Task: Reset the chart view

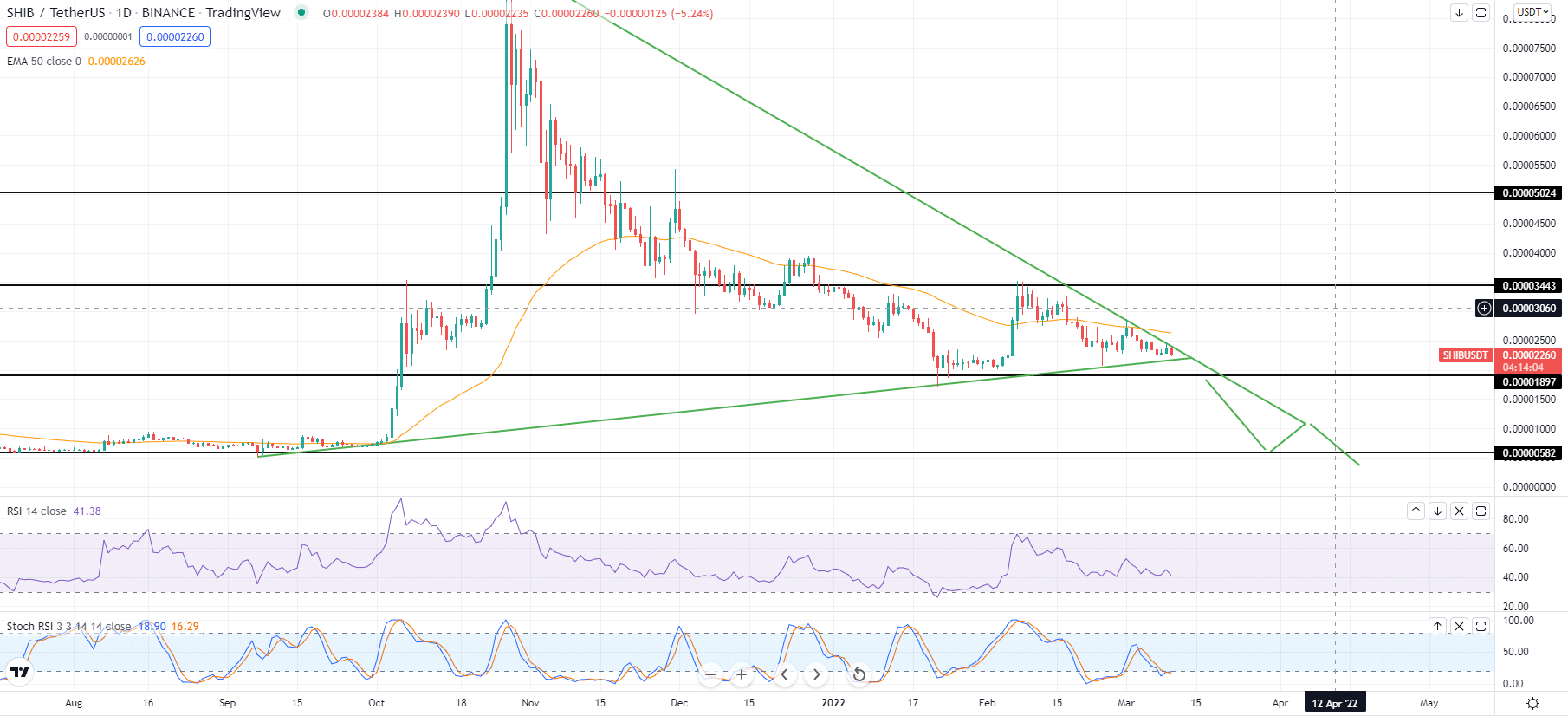Action: coord(859,674)
